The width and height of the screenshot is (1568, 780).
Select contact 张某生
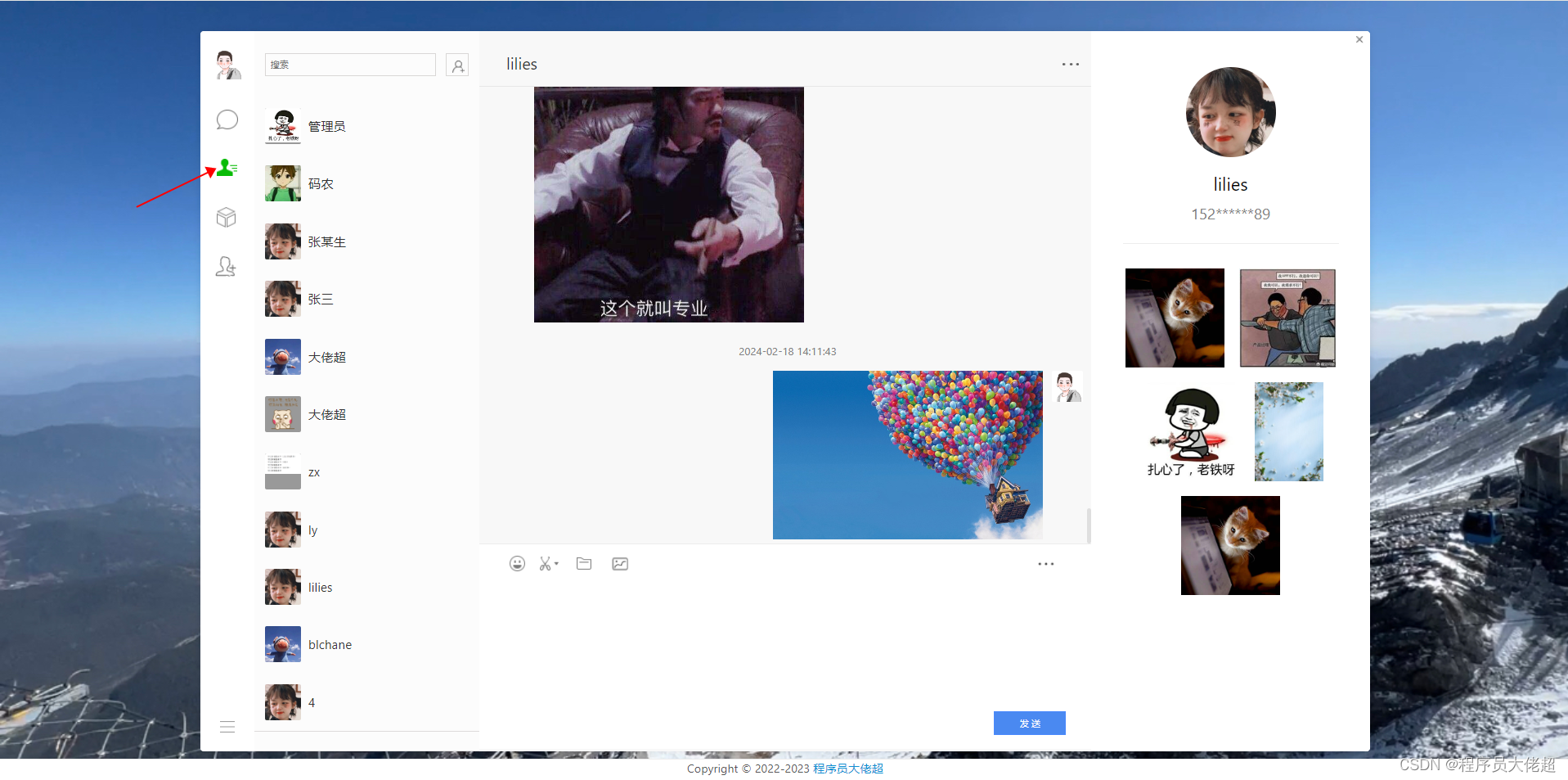click(x=366, y=241)
